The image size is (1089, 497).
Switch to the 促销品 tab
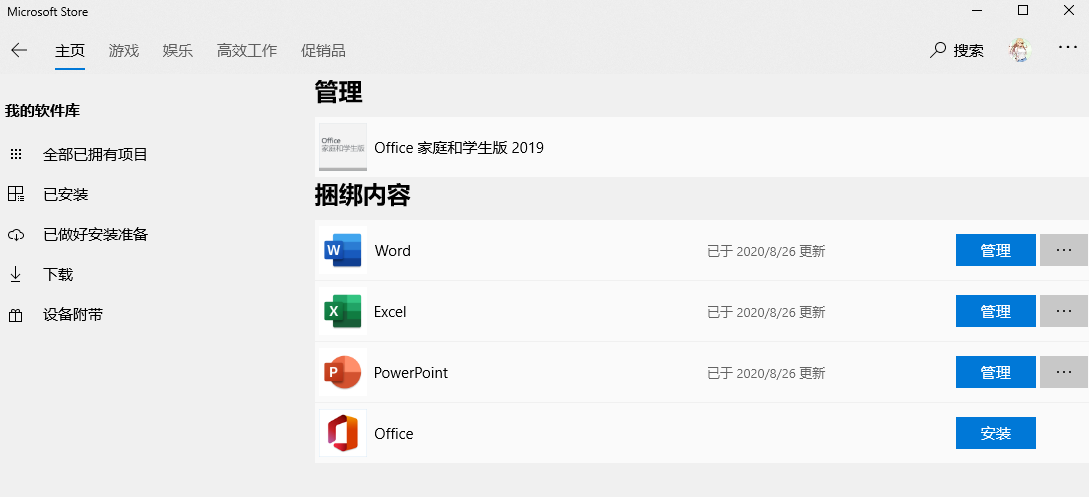point(323,51)
